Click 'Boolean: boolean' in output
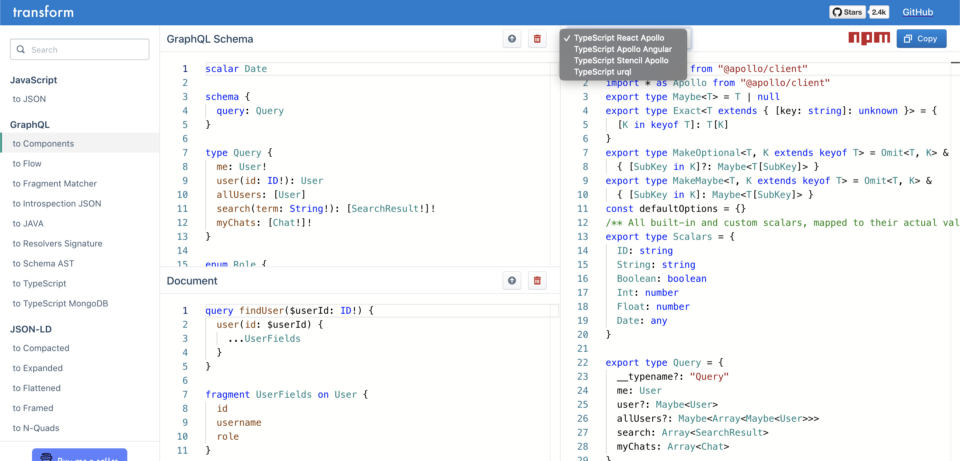 tap(662, 279)
